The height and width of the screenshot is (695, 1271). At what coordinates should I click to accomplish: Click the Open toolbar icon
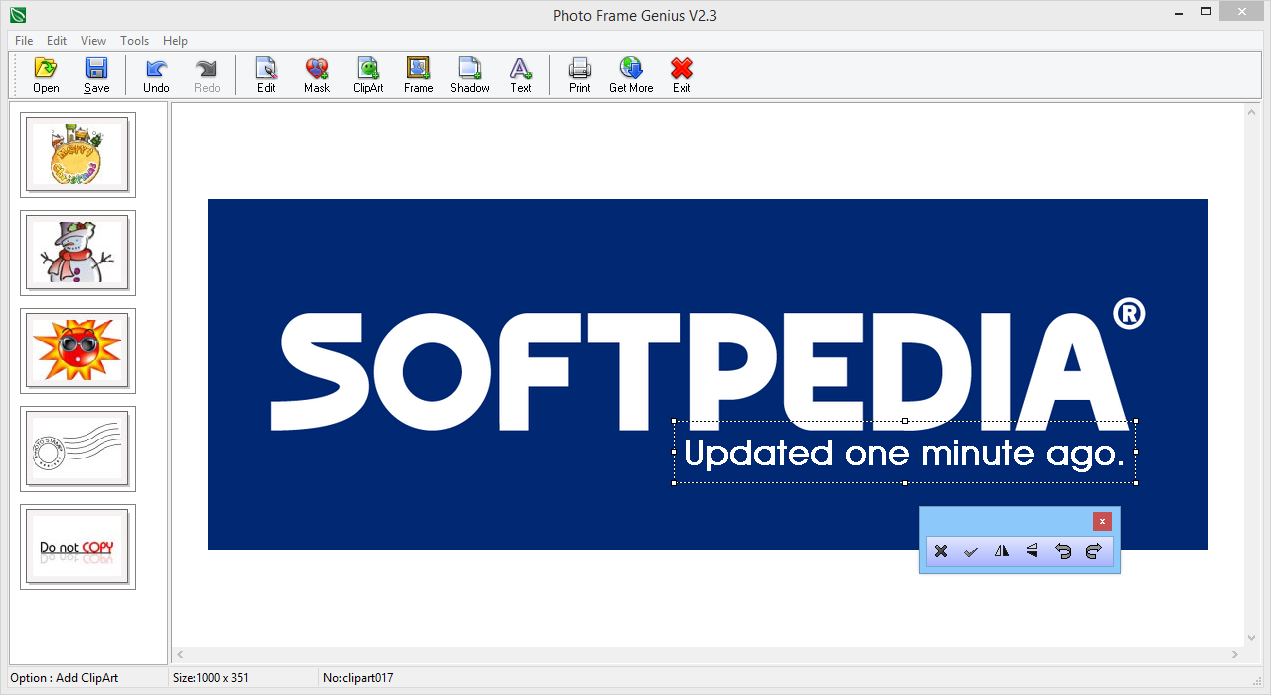pos(46,75)
